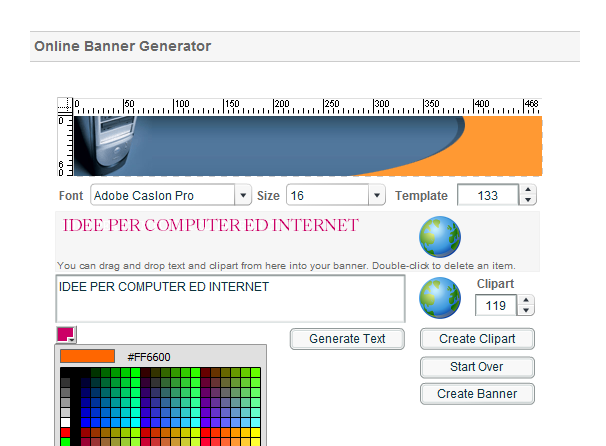Click the pink generated text IDEE PER COMPUTER
This screenshot has height=446, width=606.
pos(211,226)
